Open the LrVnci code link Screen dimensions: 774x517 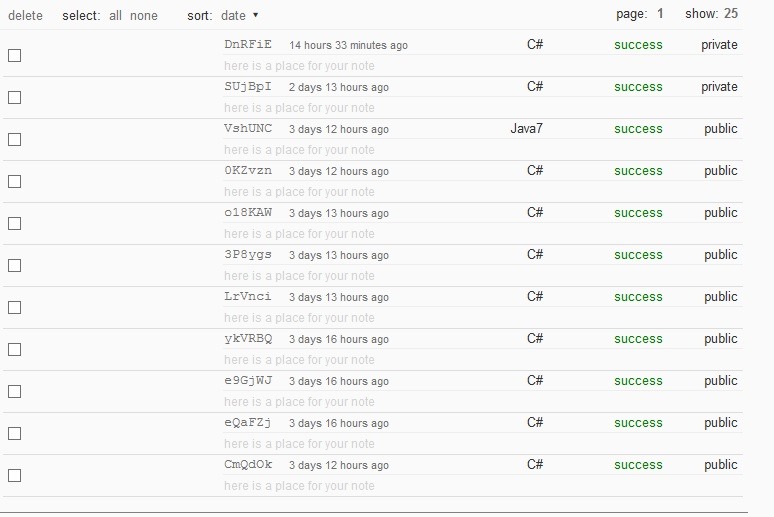click(x=248, y=296)
